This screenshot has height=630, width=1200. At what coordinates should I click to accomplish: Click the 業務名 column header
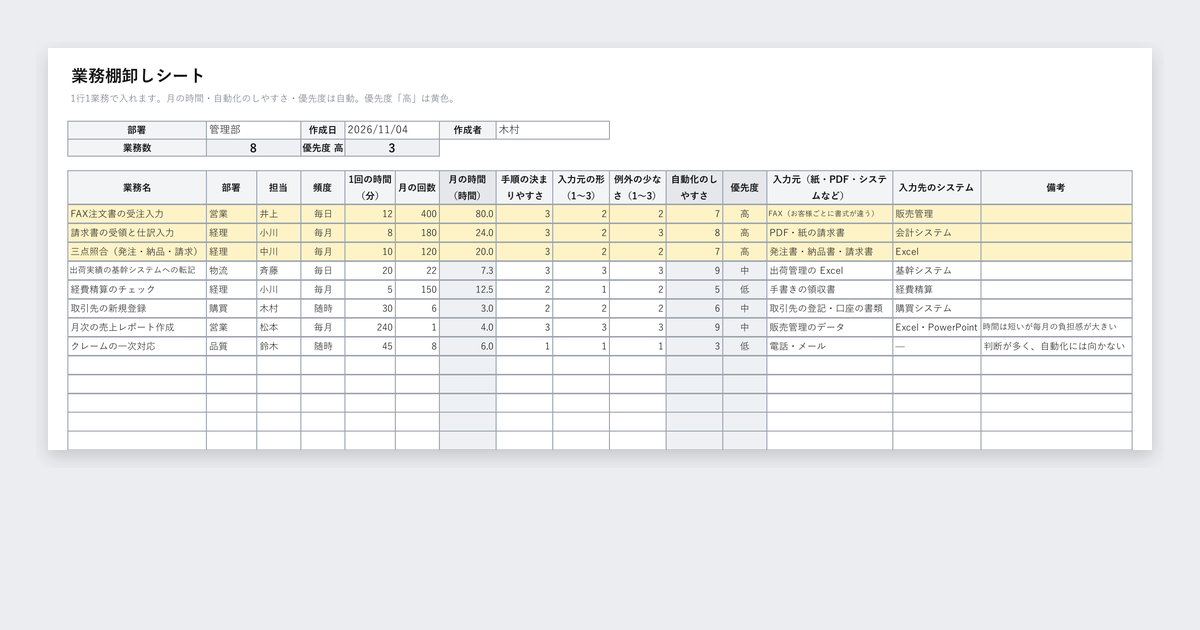137,187
